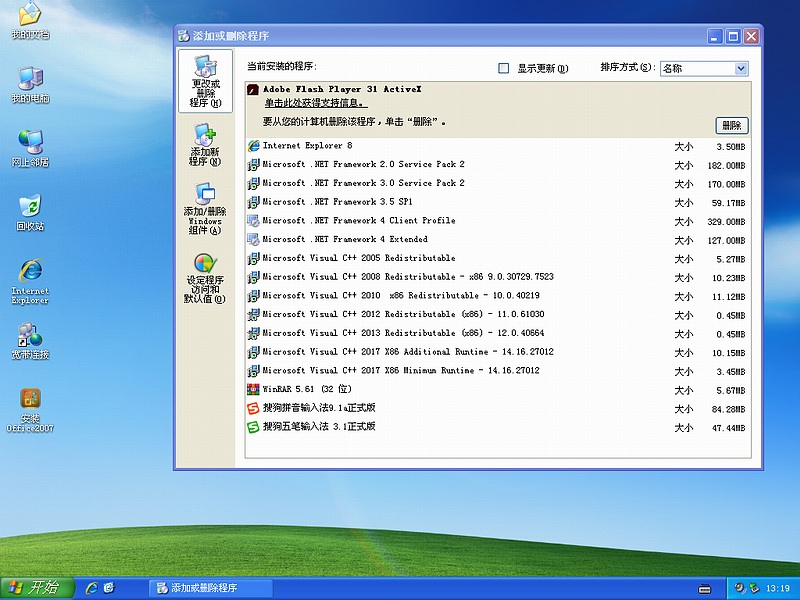Select Visual C++ 2012 Redistributable icon
This screenshot has height=600, width=800.
point(253,315)
